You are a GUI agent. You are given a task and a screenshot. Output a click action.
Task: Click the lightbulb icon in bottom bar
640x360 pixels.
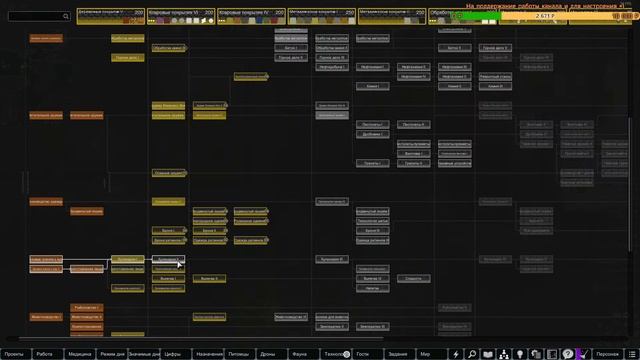[x=520, y=354]
